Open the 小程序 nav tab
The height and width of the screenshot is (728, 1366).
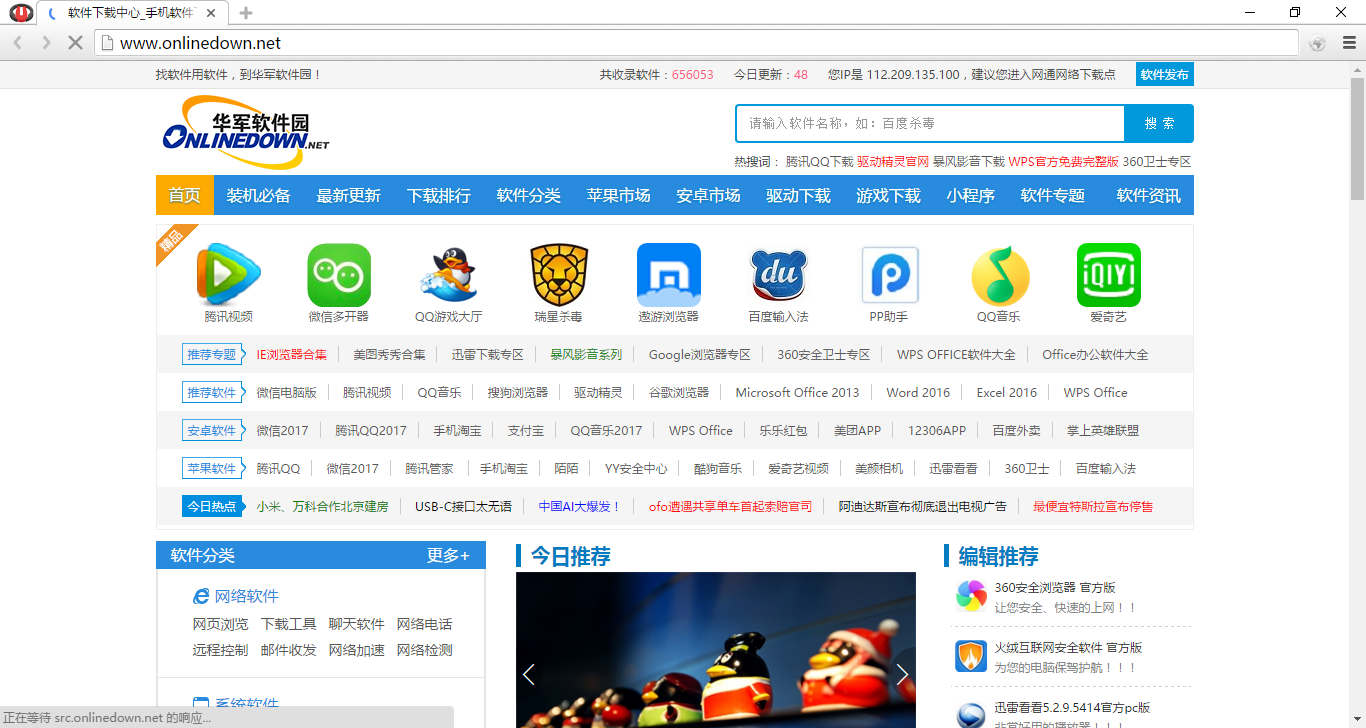(971, 195)
